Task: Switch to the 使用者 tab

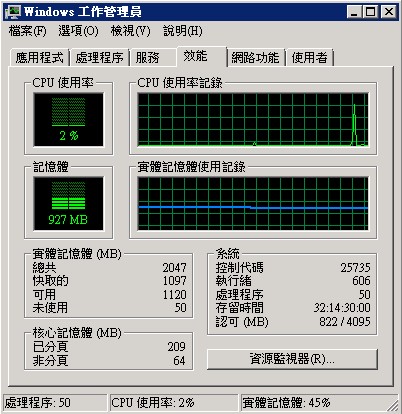Action: [x=309, y=58]
